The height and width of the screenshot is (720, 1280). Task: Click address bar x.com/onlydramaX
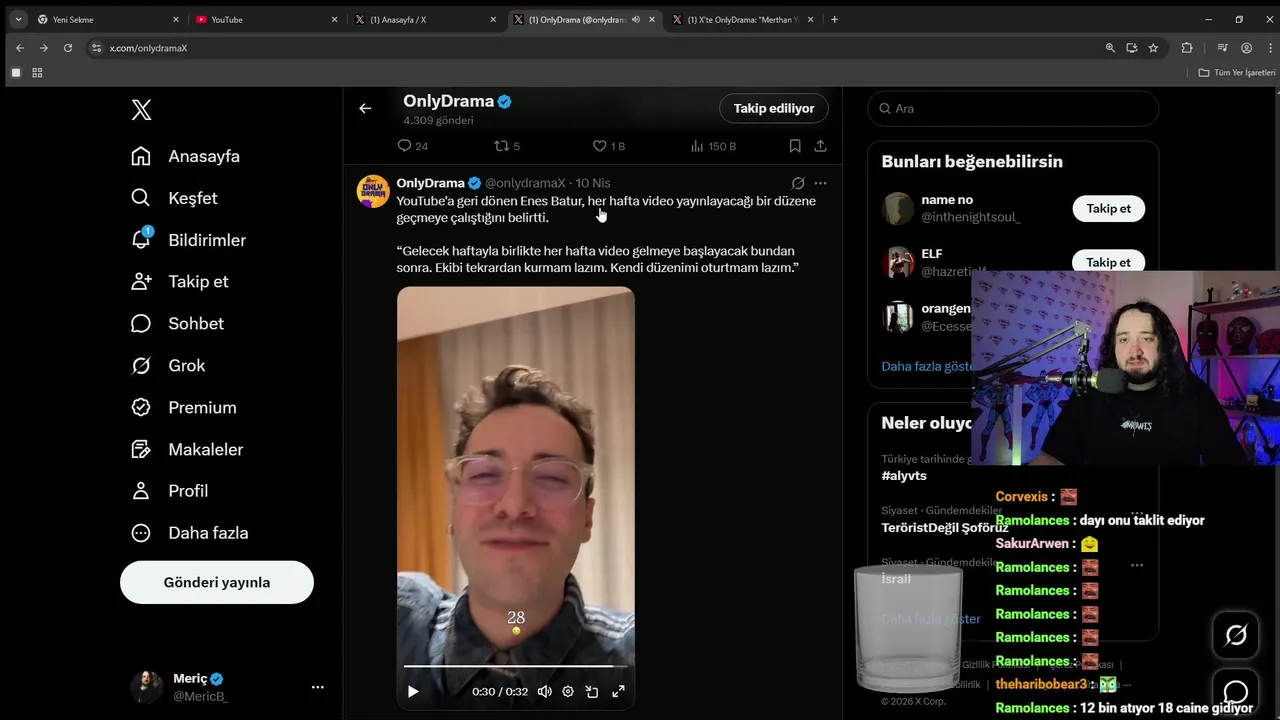click(148, 48)
